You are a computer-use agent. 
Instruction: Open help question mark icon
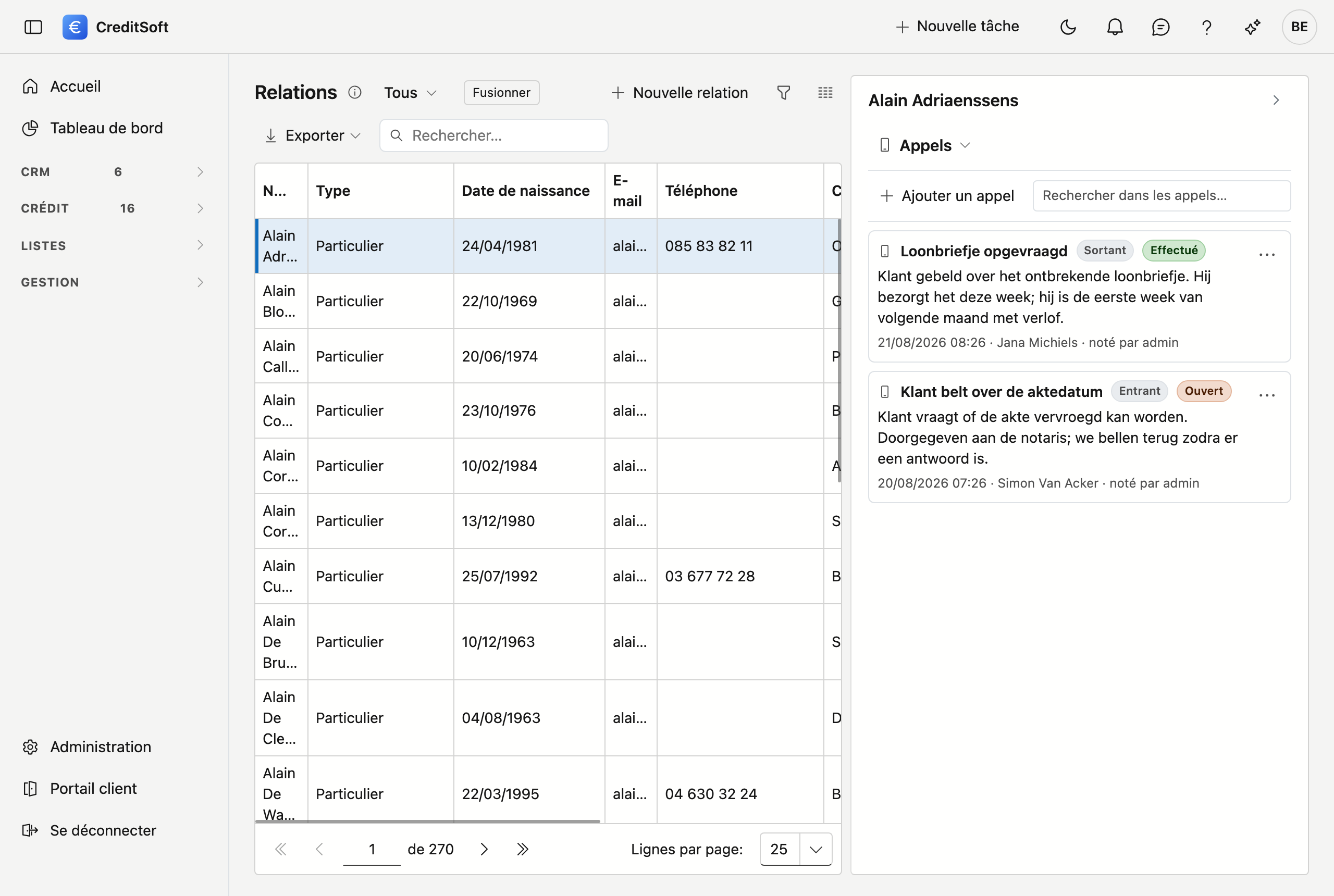[x=1206, y=27]
